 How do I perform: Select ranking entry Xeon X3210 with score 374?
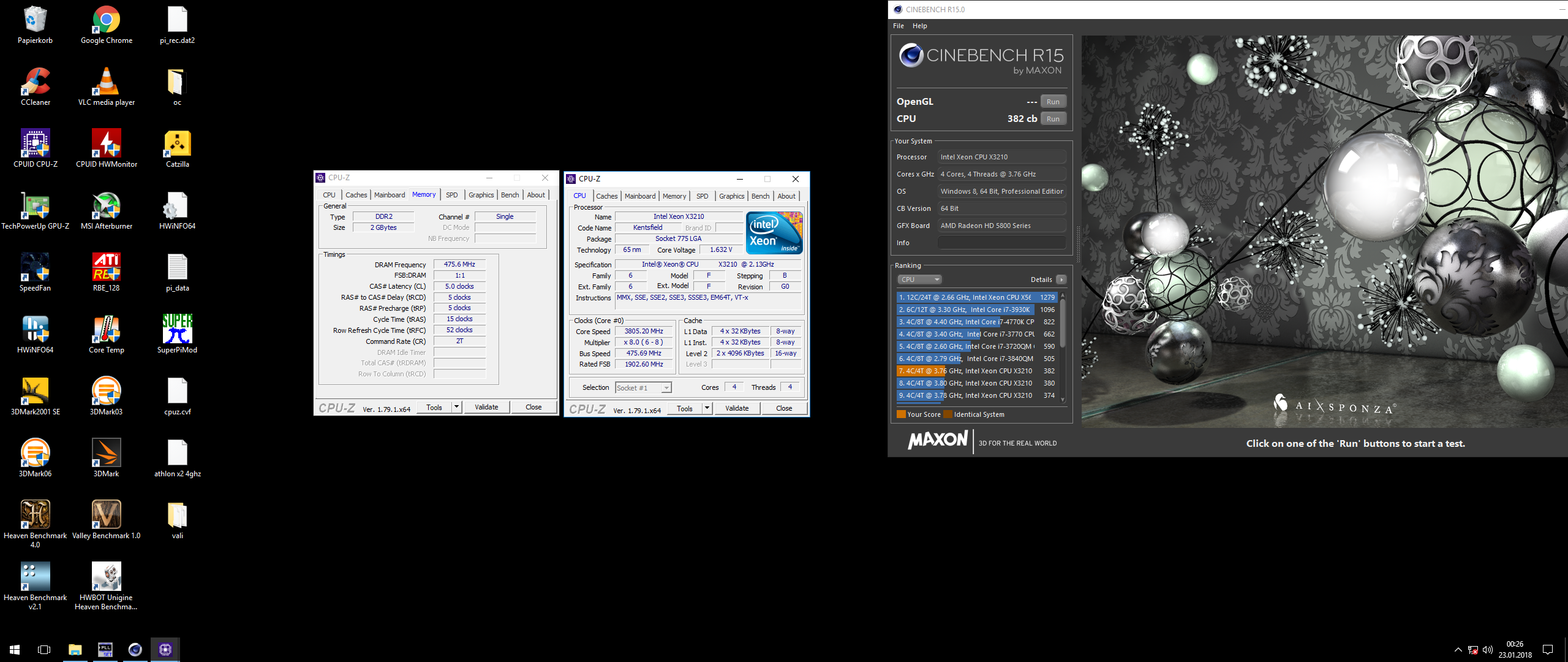[978, 395]
